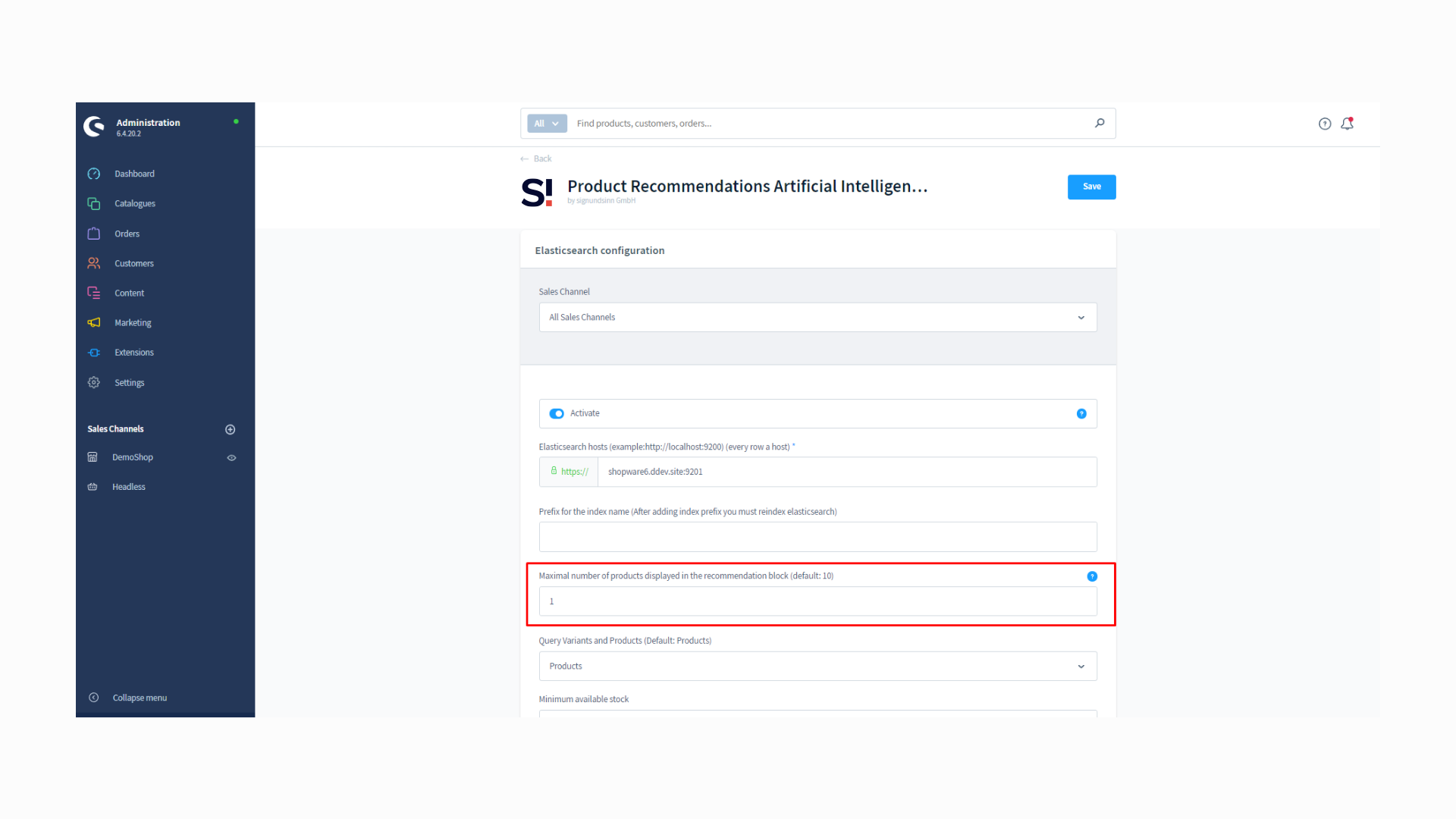
Task: Toggle DemoShop storefront eye icon
Action: coord(231,457)
